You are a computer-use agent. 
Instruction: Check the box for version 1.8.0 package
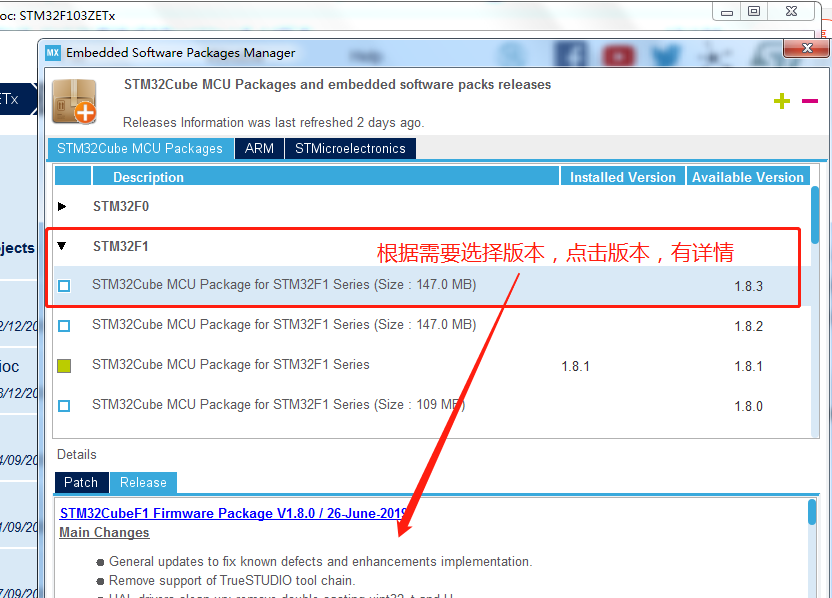click(64, 405)
